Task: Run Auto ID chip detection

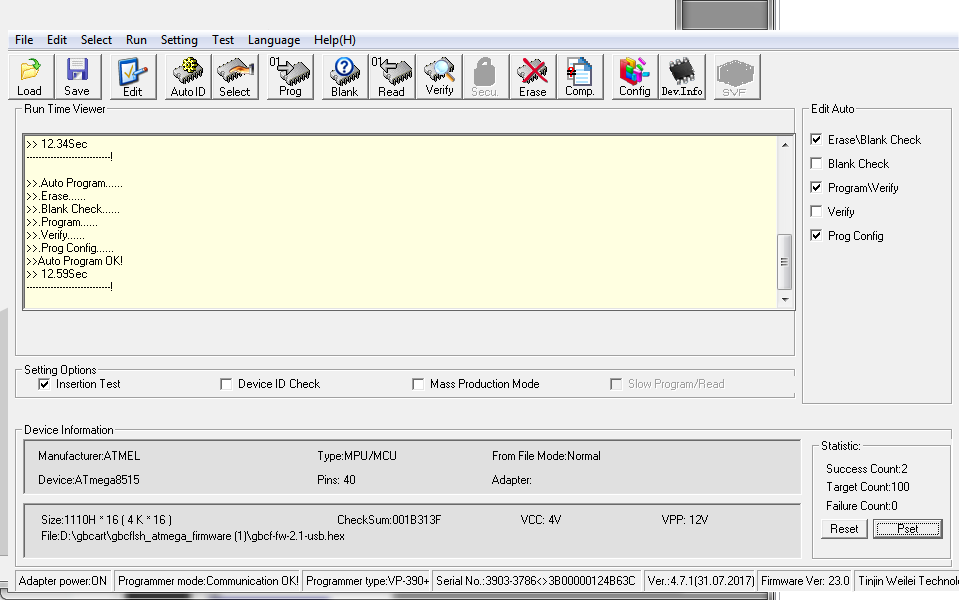Action: coord(186,75)
